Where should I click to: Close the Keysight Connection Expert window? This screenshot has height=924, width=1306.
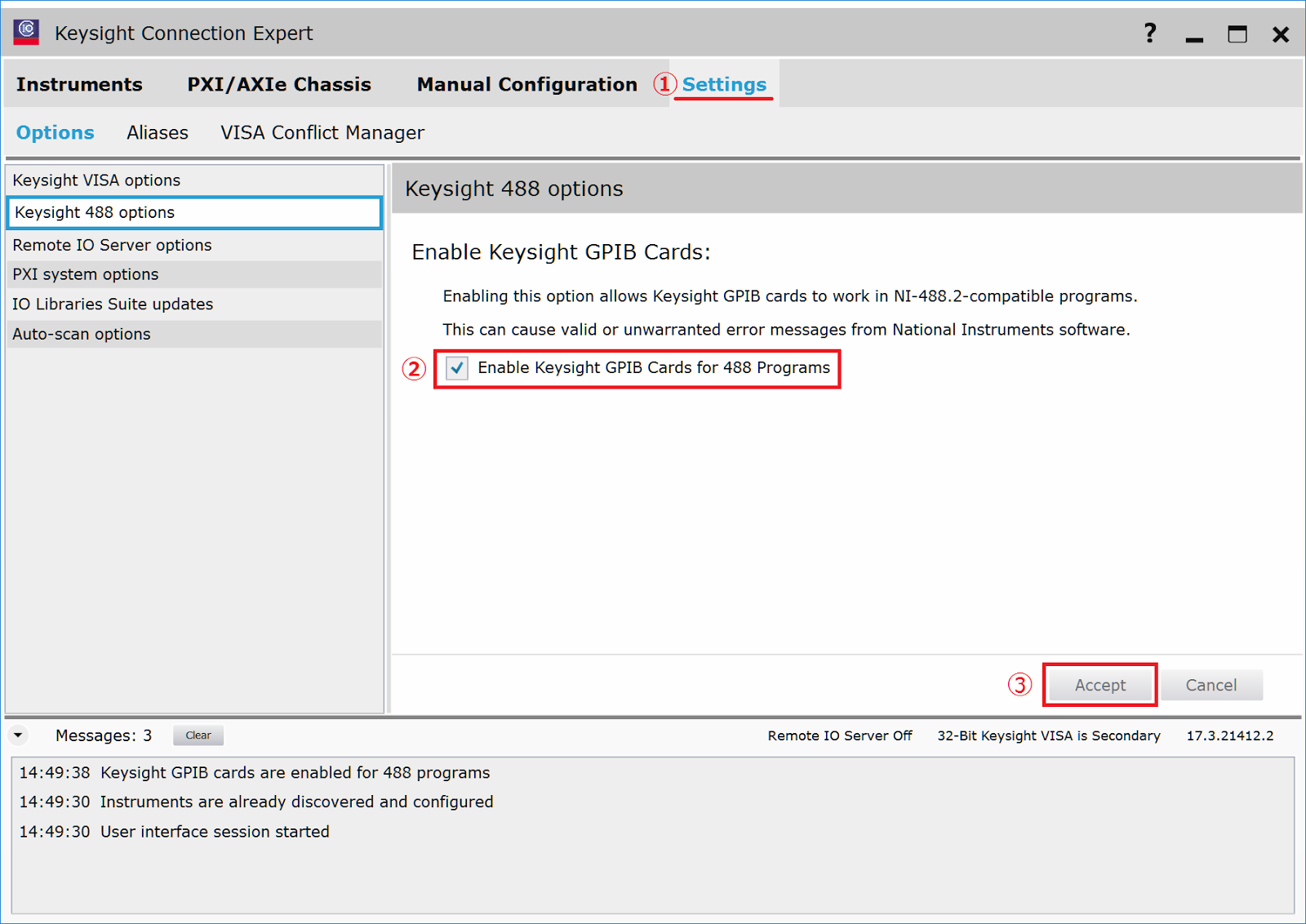click(x=1281, y=34)
